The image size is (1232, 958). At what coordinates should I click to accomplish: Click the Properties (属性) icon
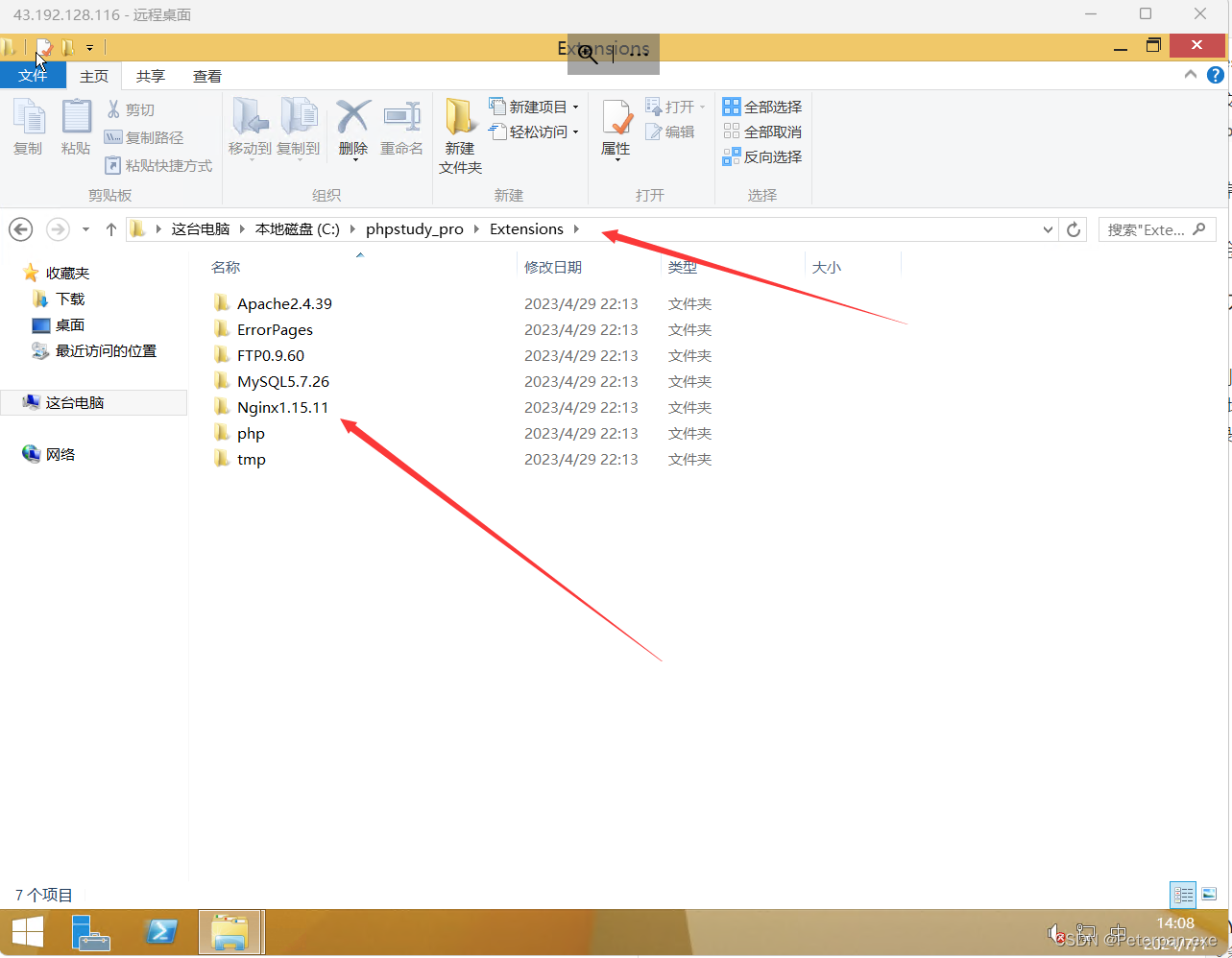click(x=616, y=117)
